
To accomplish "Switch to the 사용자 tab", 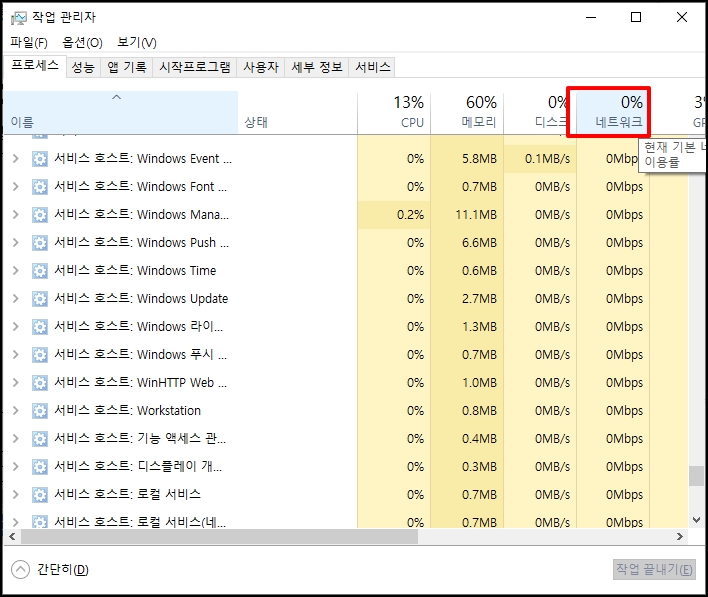I will click(x=261, y=67).
